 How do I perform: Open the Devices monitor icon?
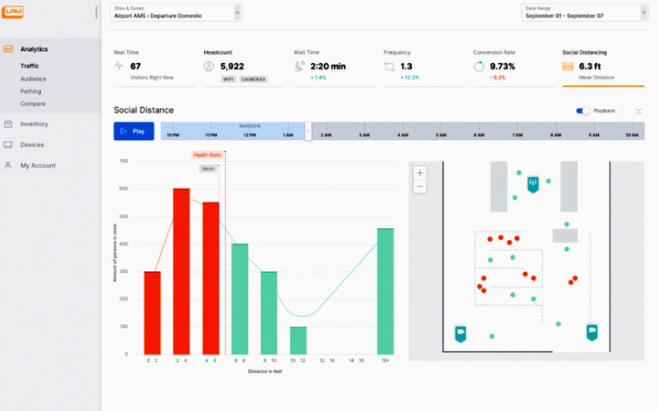8,145
